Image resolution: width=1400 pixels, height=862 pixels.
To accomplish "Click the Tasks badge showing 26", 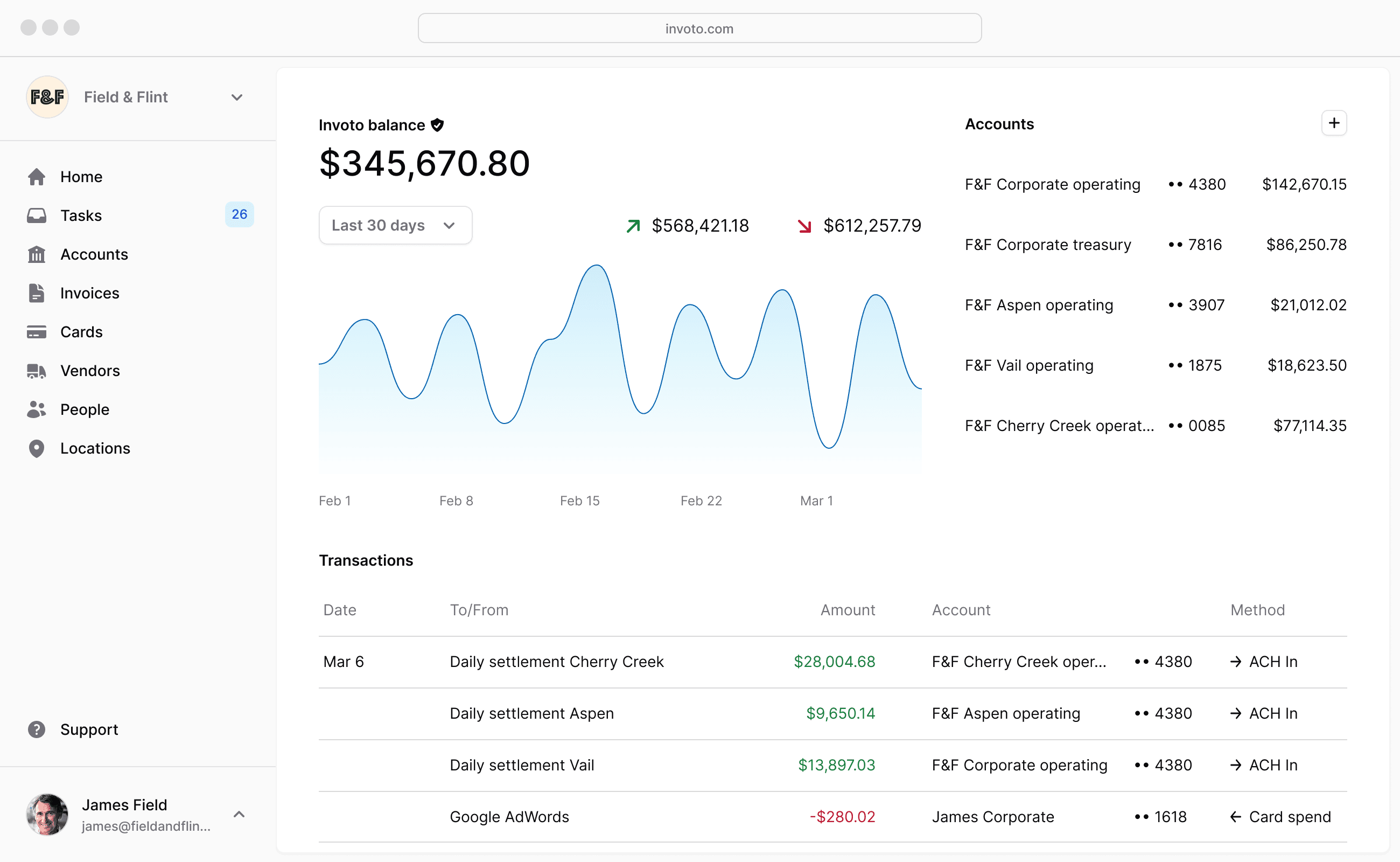I will coord(239,214).
